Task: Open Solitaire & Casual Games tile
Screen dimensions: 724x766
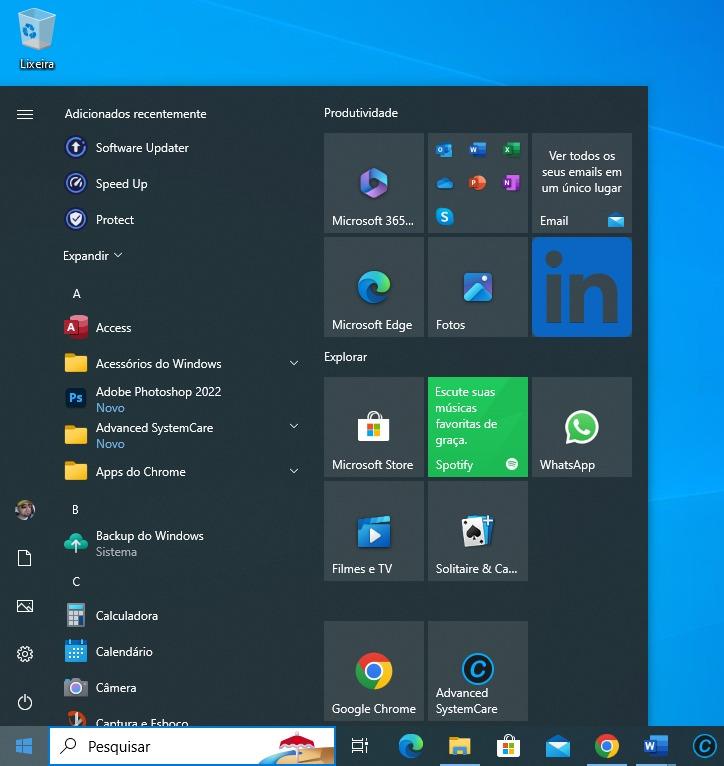Action: (x=478, y=531)
